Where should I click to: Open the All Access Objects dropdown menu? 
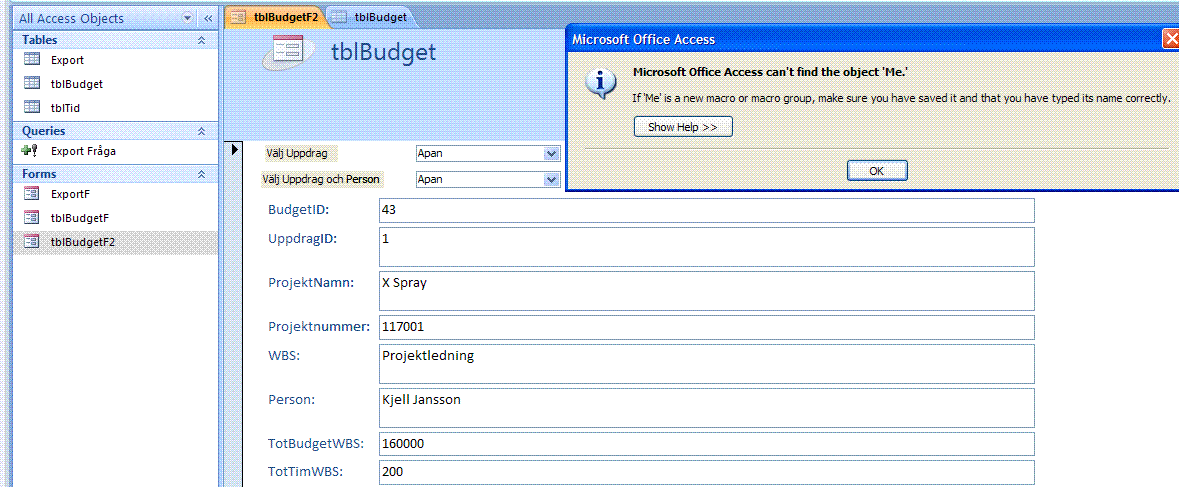point(186,18)
